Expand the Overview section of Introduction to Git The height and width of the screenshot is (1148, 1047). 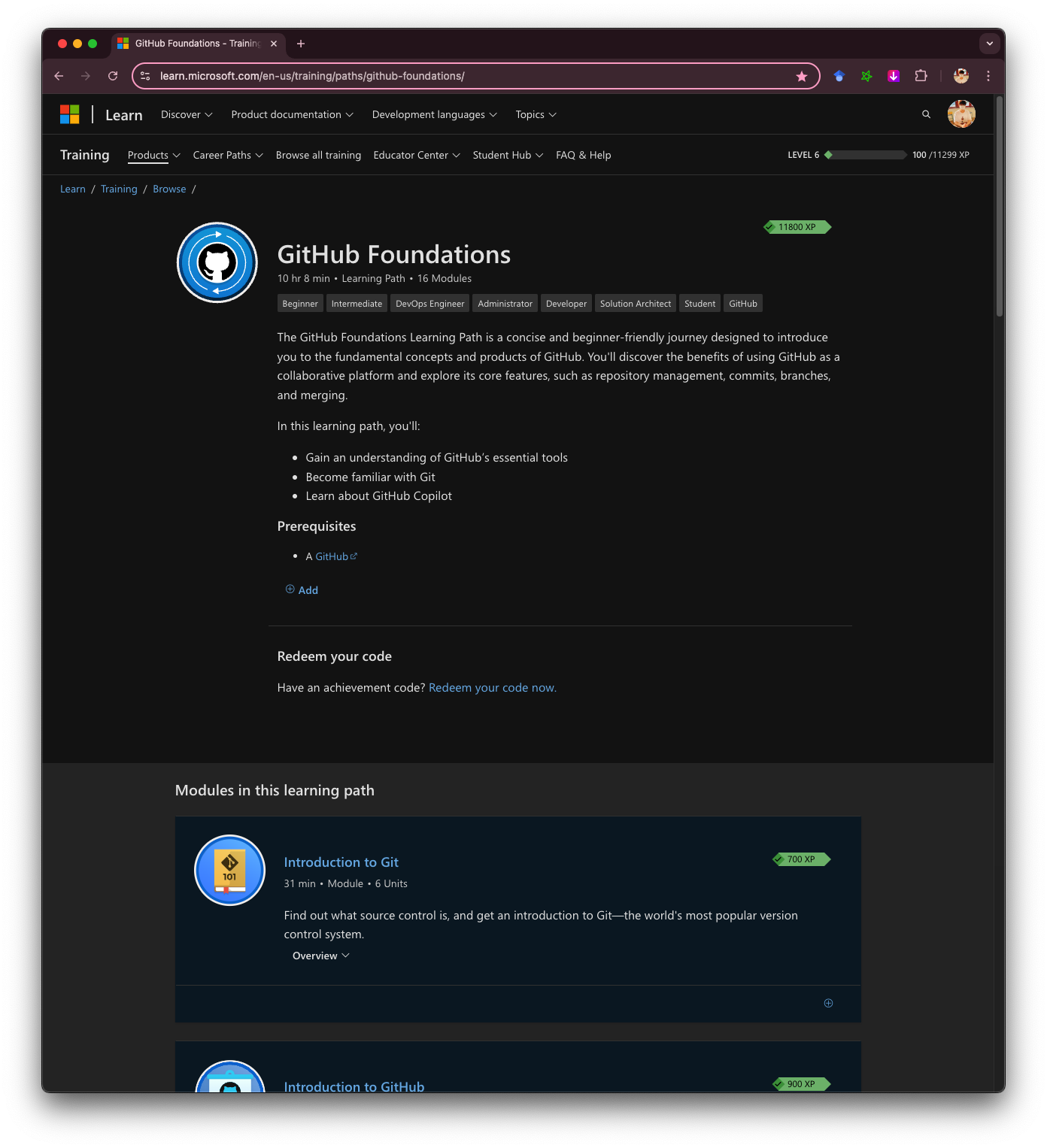click(x=321, y=956)
